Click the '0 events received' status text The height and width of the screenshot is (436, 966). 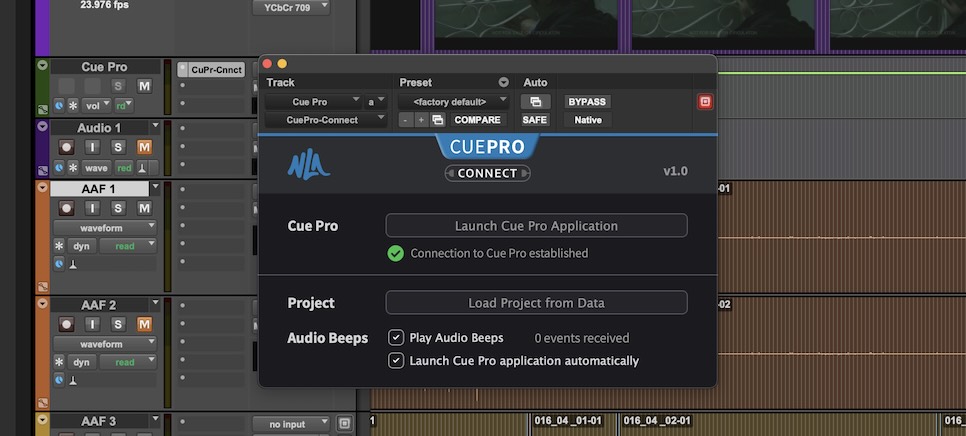[x=582, y=337]
